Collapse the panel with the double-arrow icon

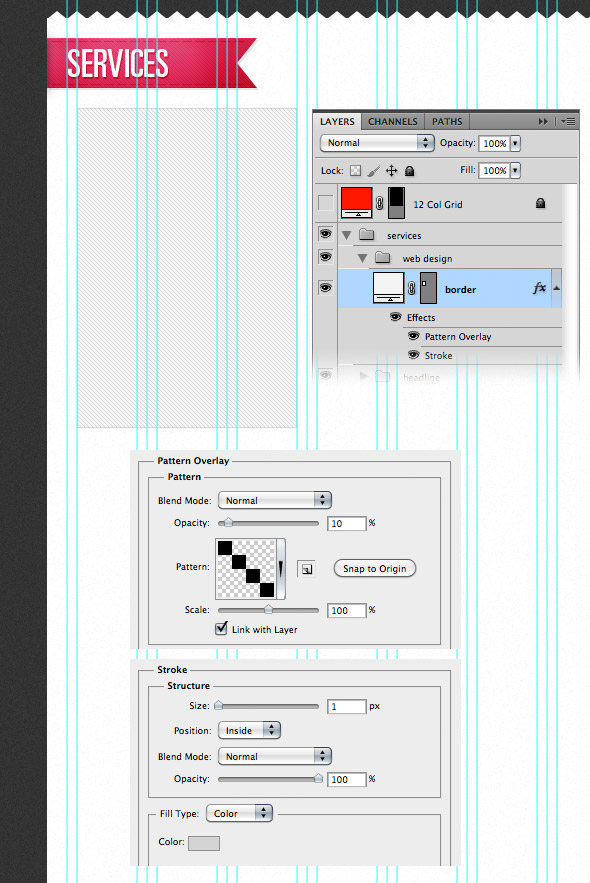543,122
